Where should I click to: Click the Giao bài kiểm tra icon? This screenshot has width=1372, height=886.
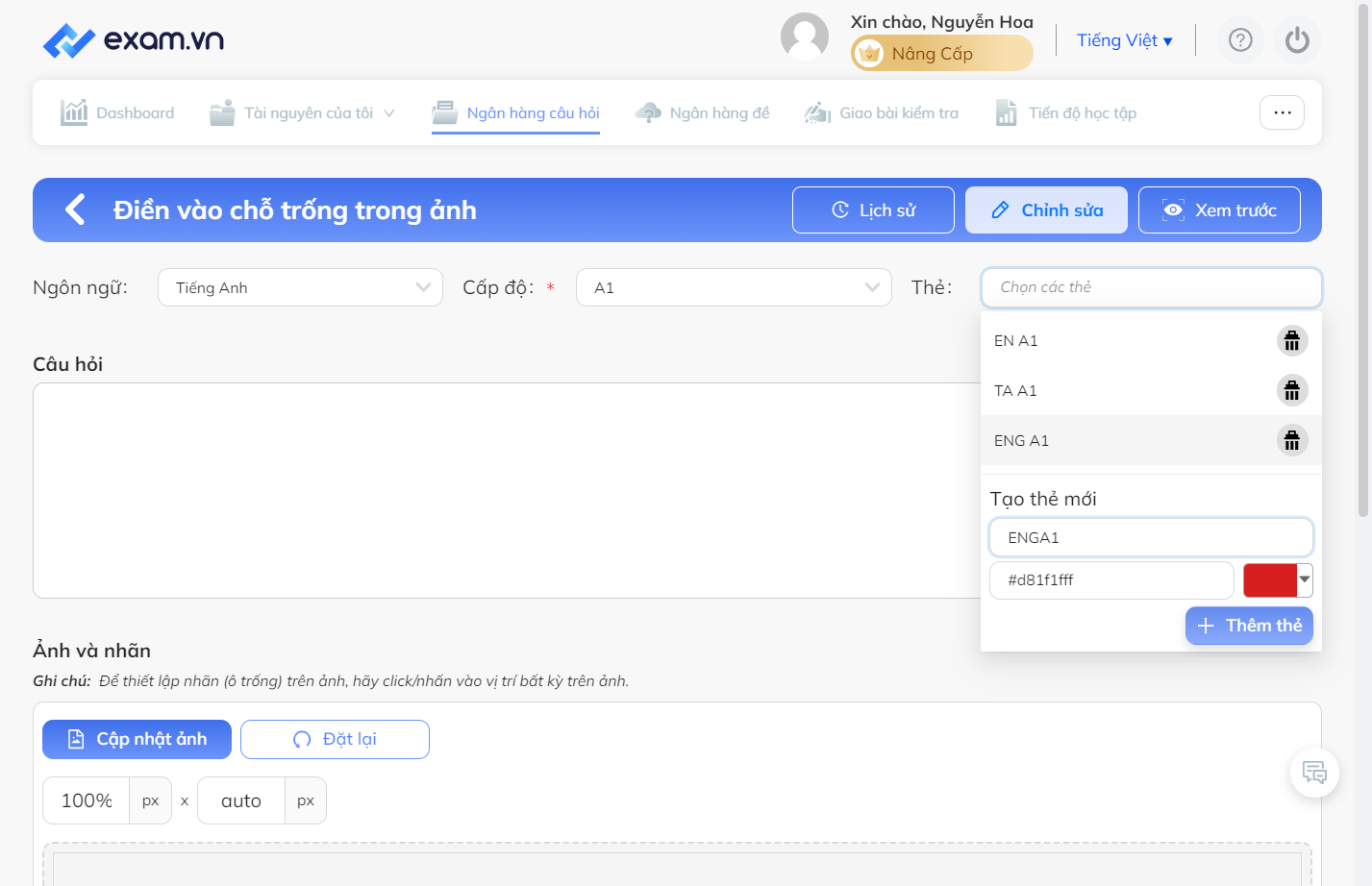point(817,112)
